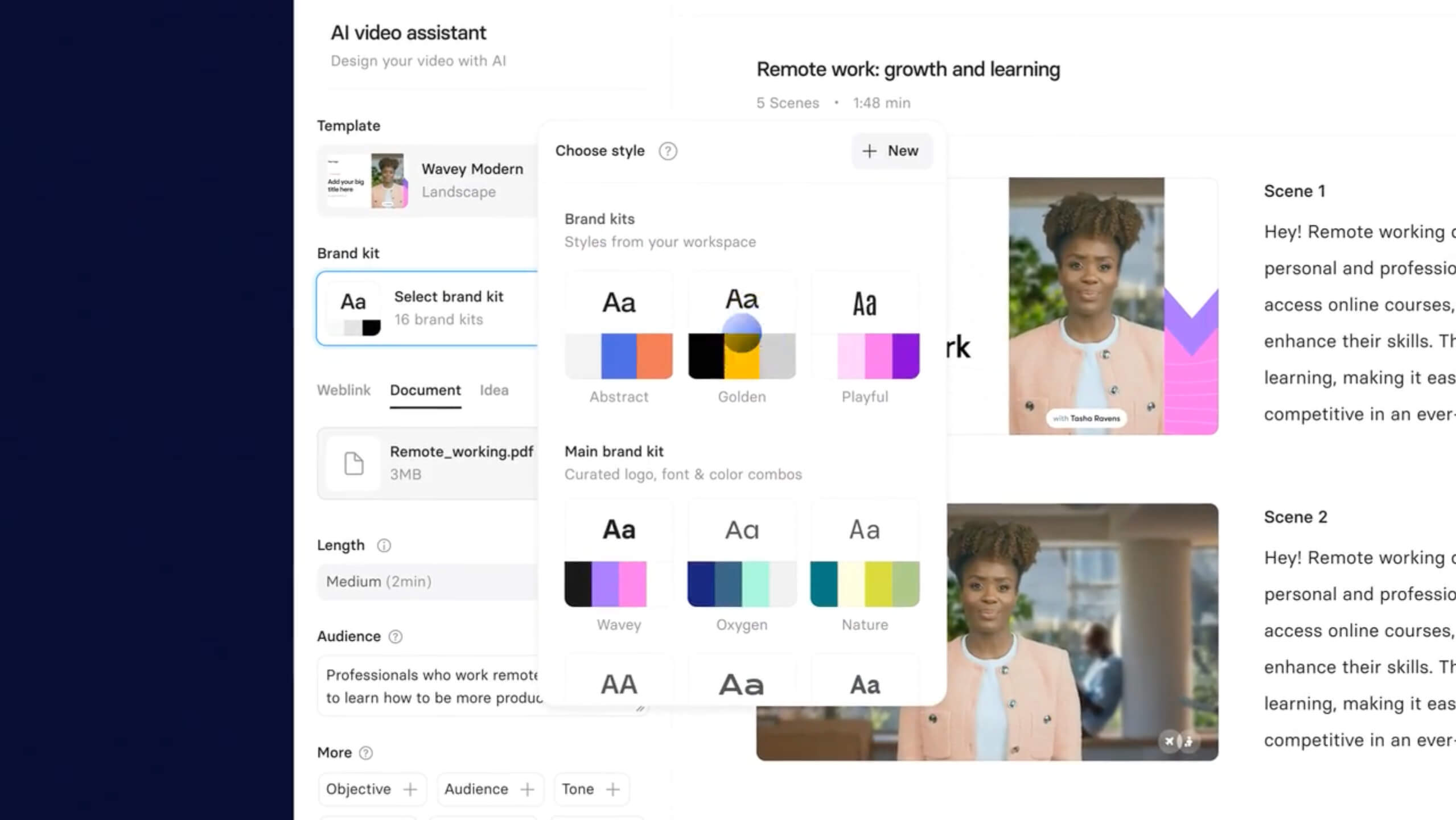
Task: Open the Medium (2min) length dropdown
Action: pos(428,582)
